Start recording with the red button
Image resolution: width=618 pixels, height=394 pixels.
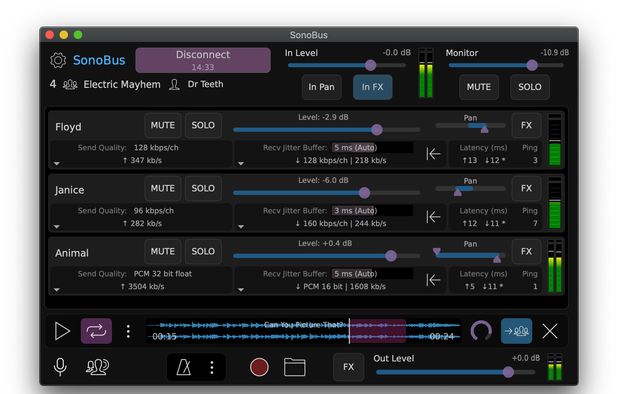coord(259,367)
